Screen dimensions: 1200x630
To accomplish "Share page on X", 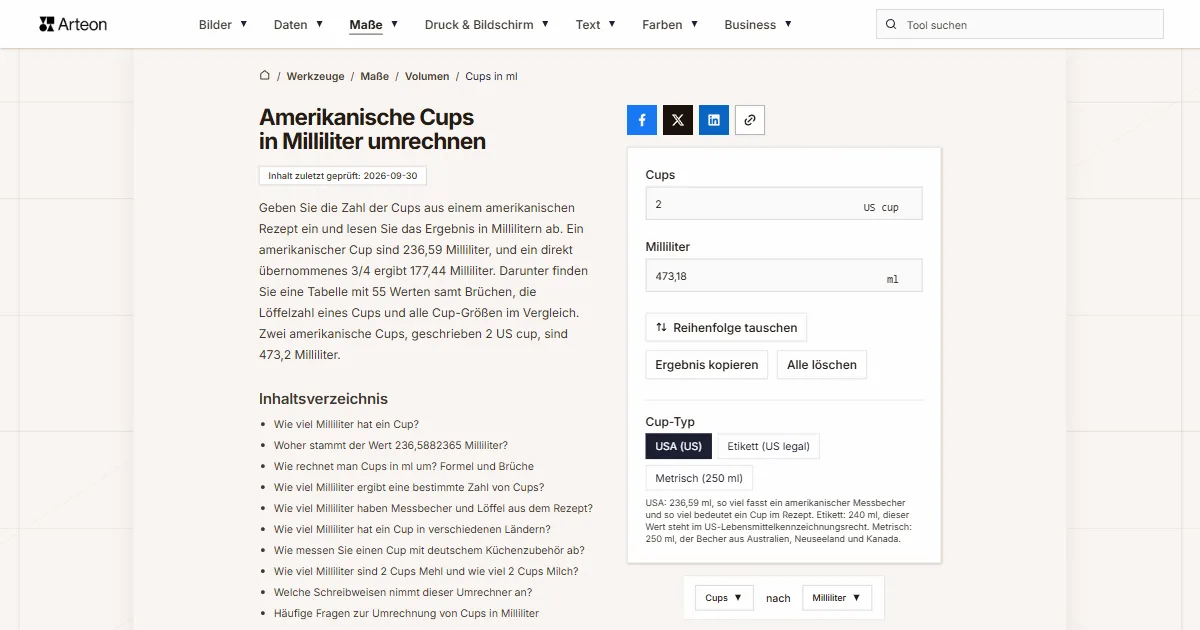I will 678,120.
